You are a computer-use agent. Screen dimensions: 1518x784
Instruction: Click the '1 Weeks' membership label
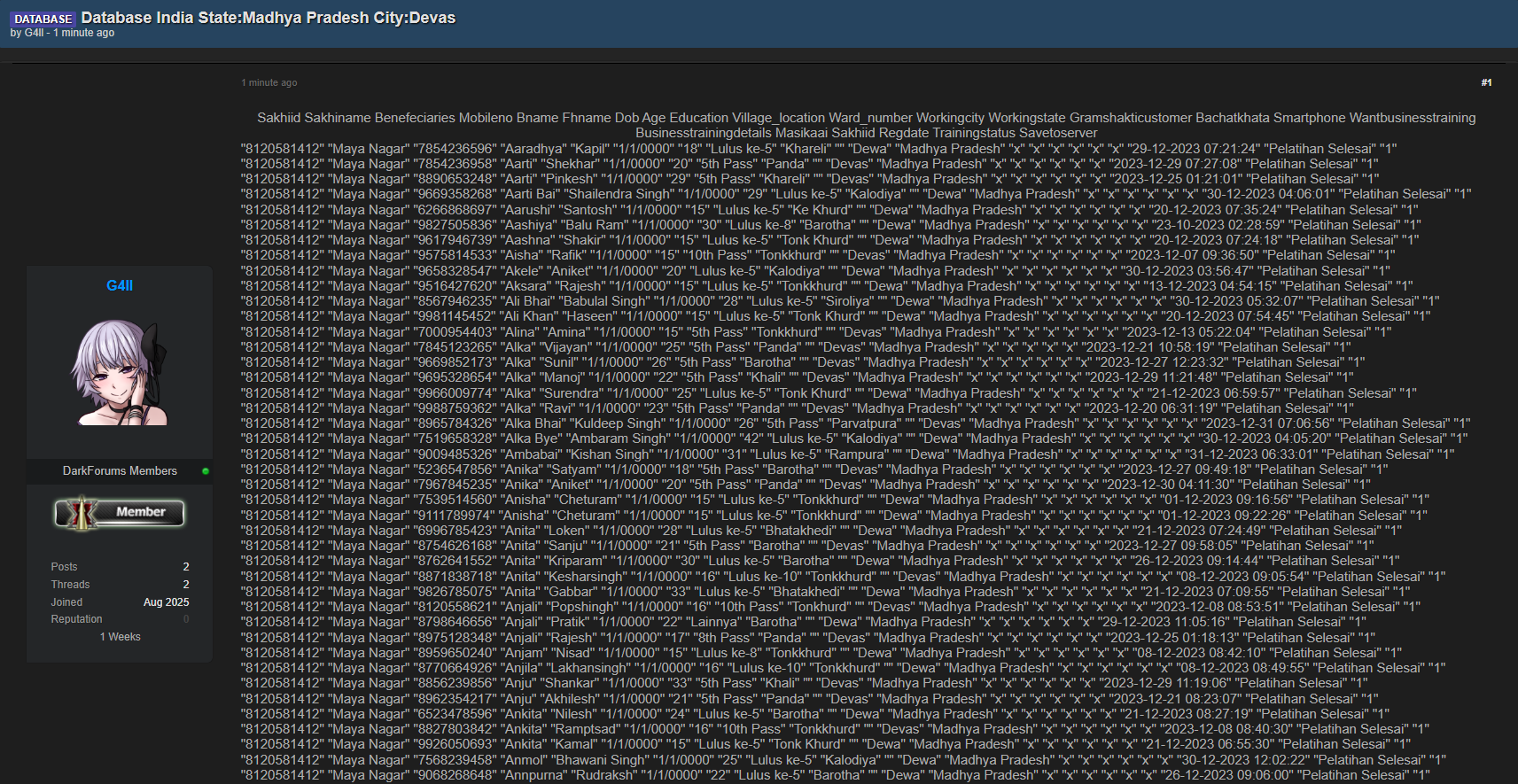coord(120,637)
